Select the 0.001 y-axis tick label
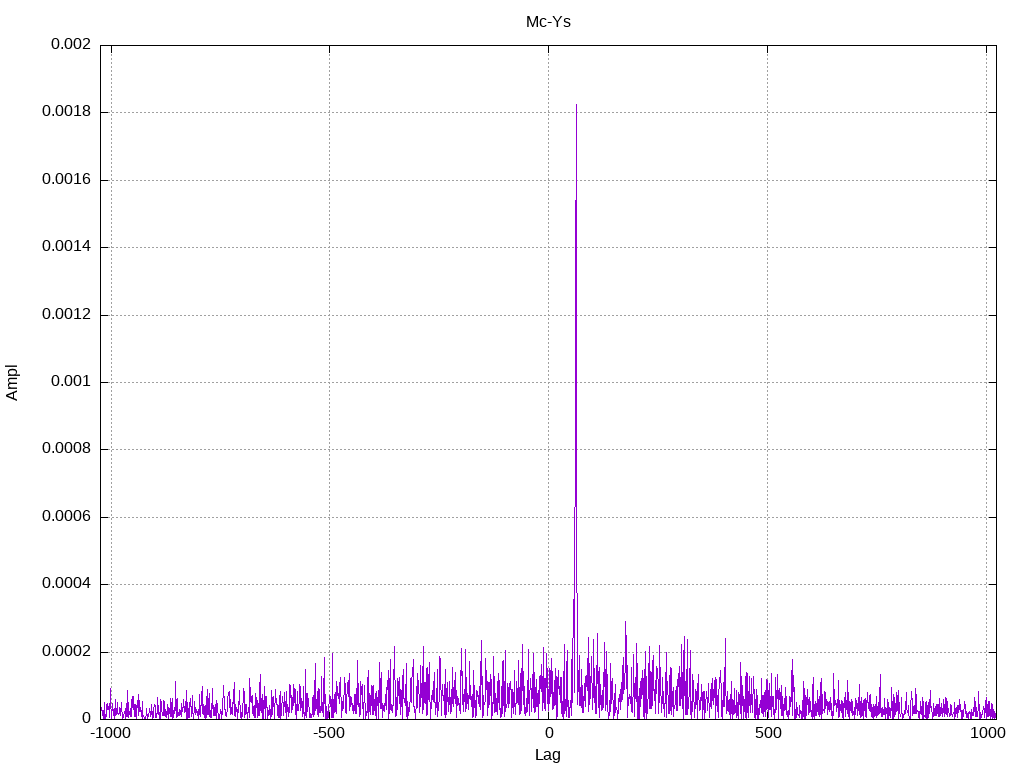Image resolution: width=1024 pixels, height=768 pixels. 70,382
